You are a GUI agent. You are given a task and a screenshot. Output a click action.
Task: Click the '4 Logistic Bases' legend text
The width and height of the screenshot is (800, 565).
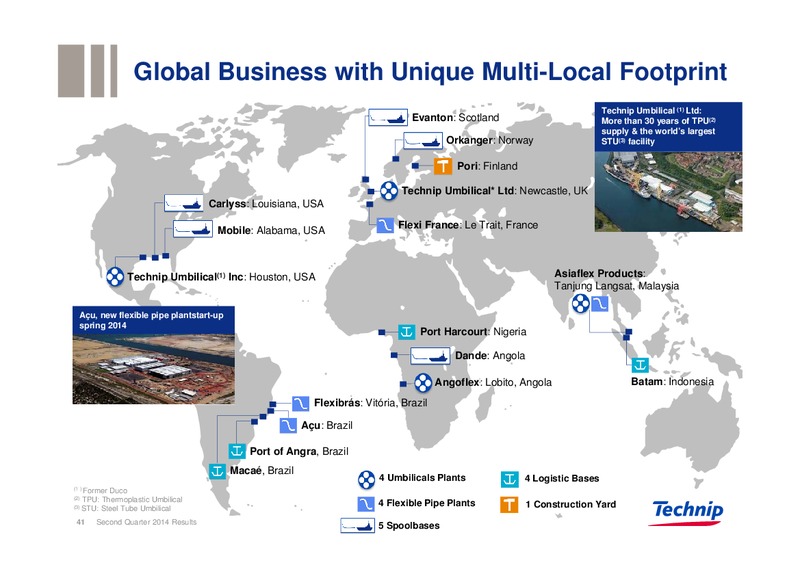(x=562, y=479)
